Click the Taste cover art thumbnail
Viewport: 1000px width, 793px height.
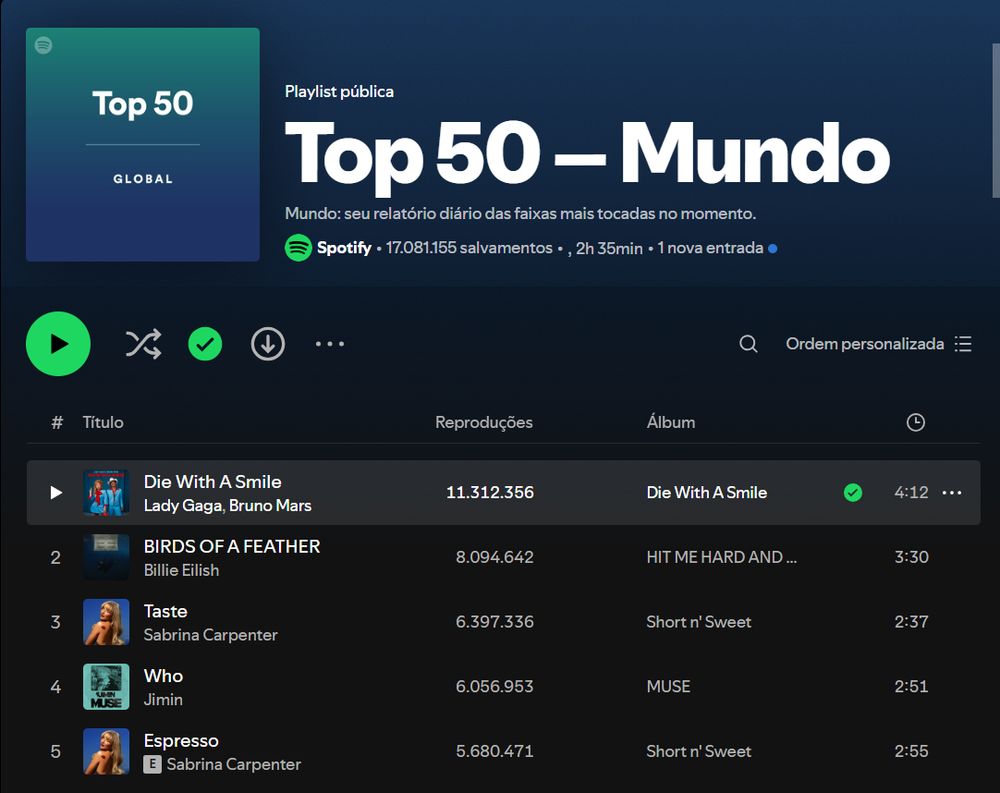coord(107,622)
